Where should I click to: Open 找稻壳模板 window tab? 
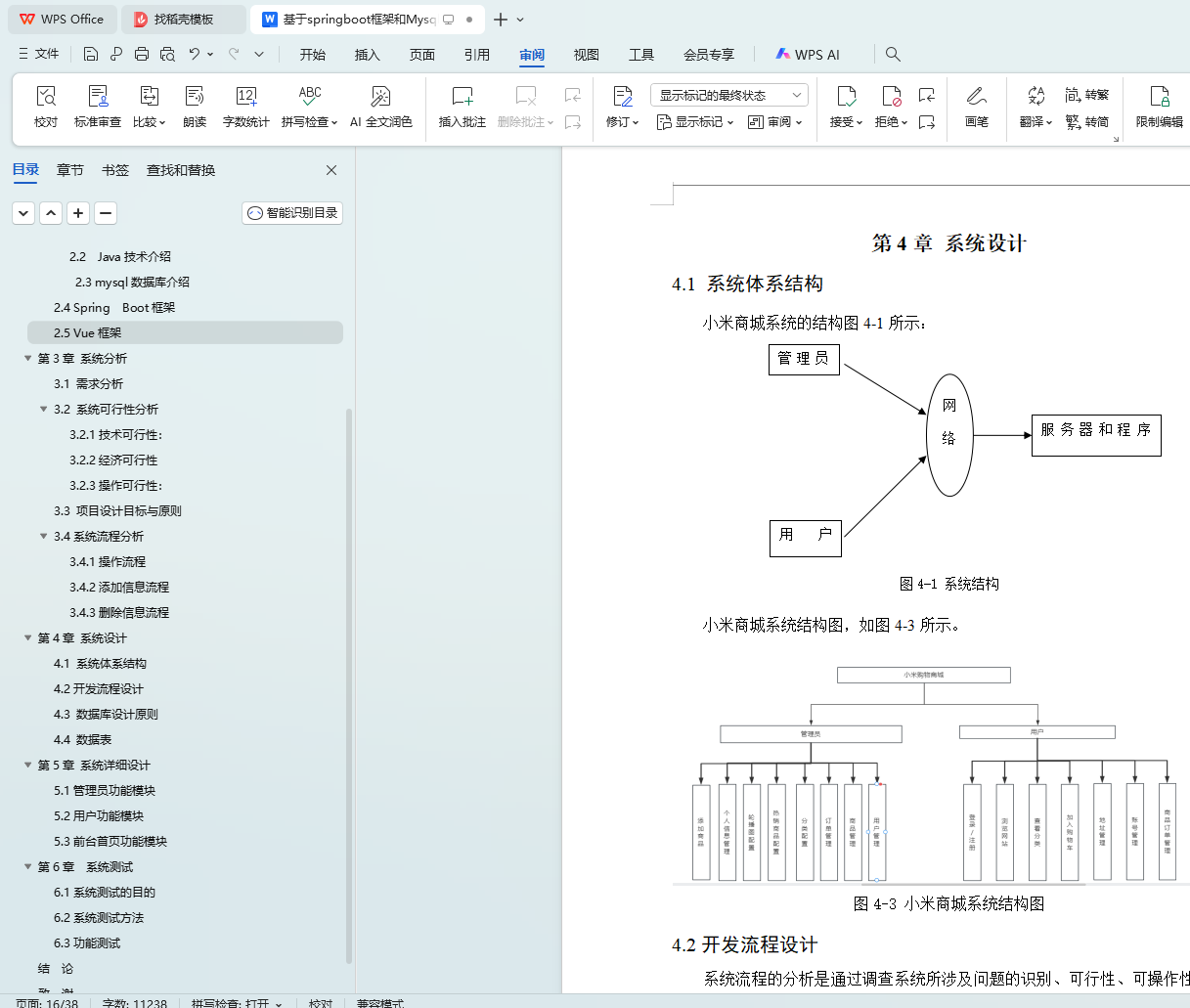coord(184,20)
